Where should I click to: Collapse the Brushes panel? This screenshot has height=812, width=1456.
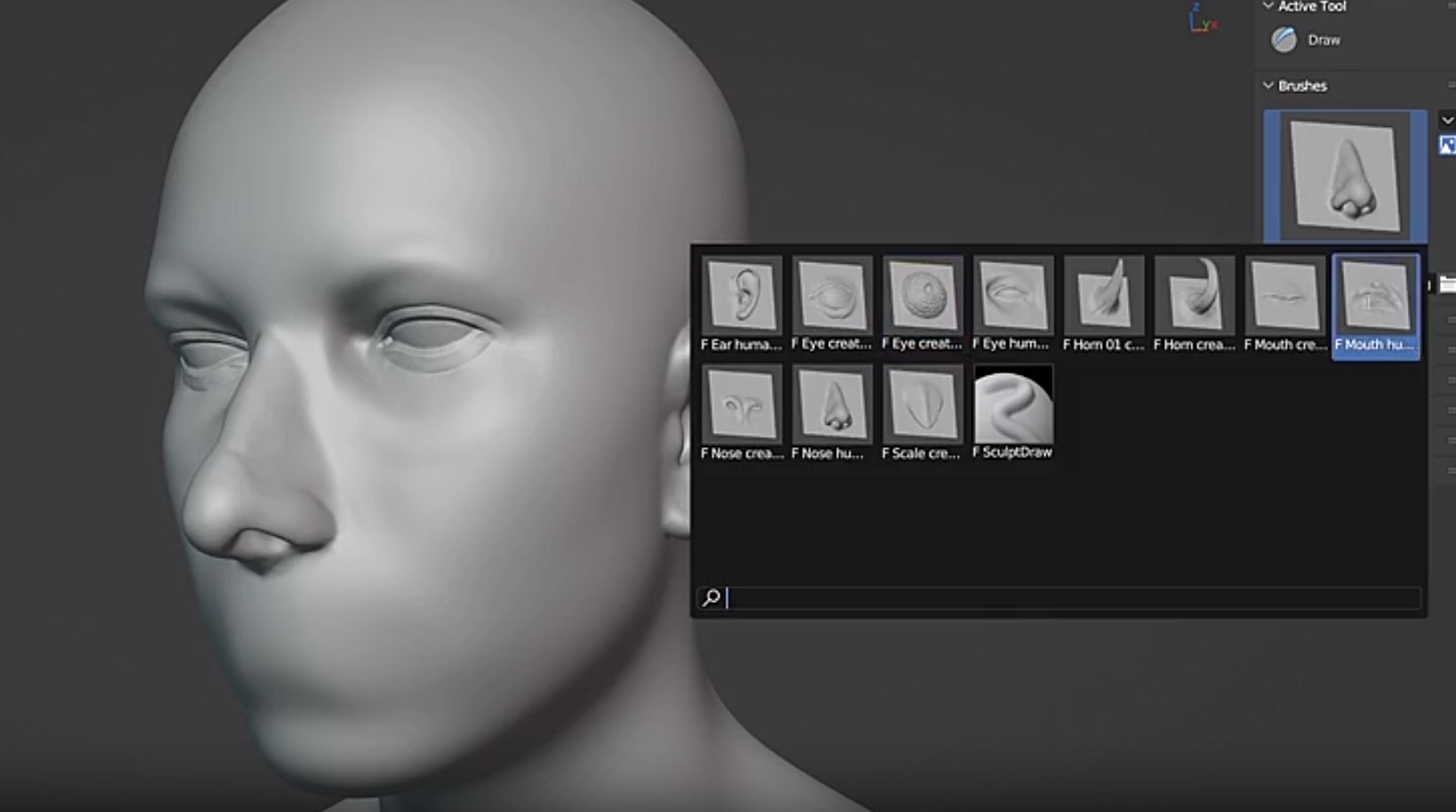click(x=1268, y=86)
